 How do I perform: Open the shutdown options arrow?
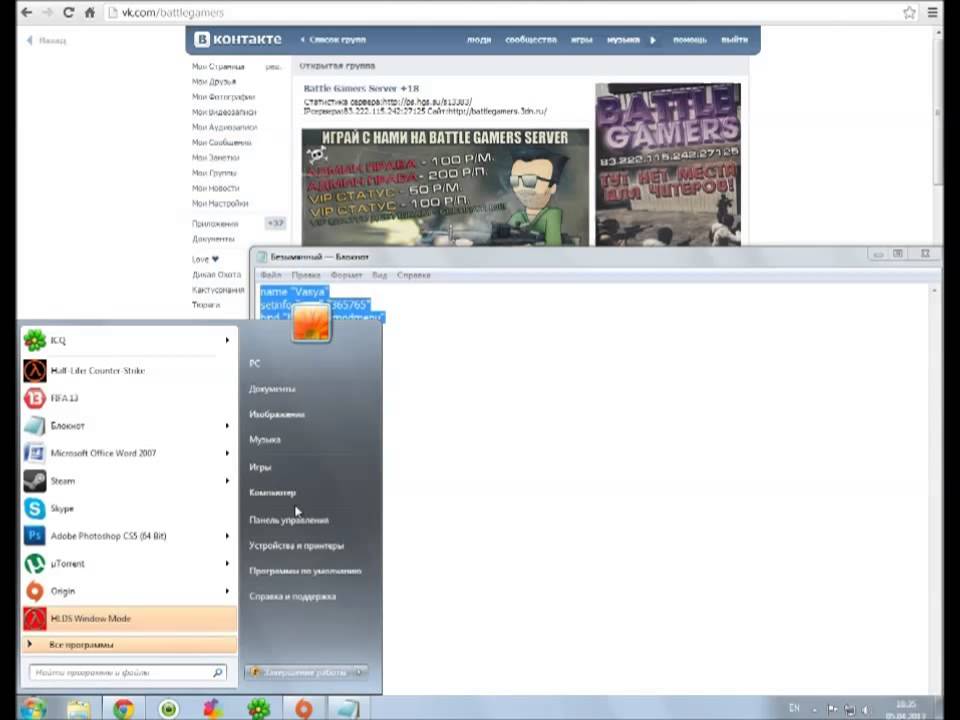[360, 672]
